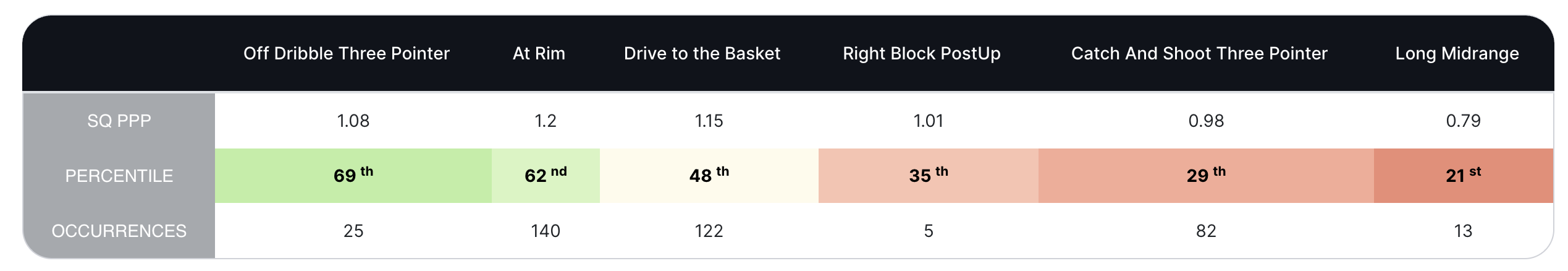Click the SQ PPP row label
Screen dimensions: 1568x271
(x=119, y=121)
